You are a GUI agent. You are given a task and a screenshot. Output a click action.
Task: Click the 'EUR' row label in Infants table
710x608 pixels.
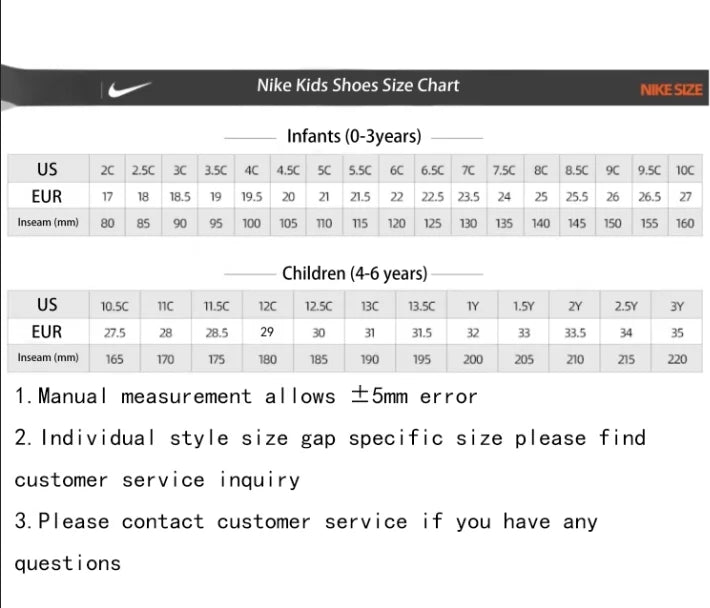48,196
